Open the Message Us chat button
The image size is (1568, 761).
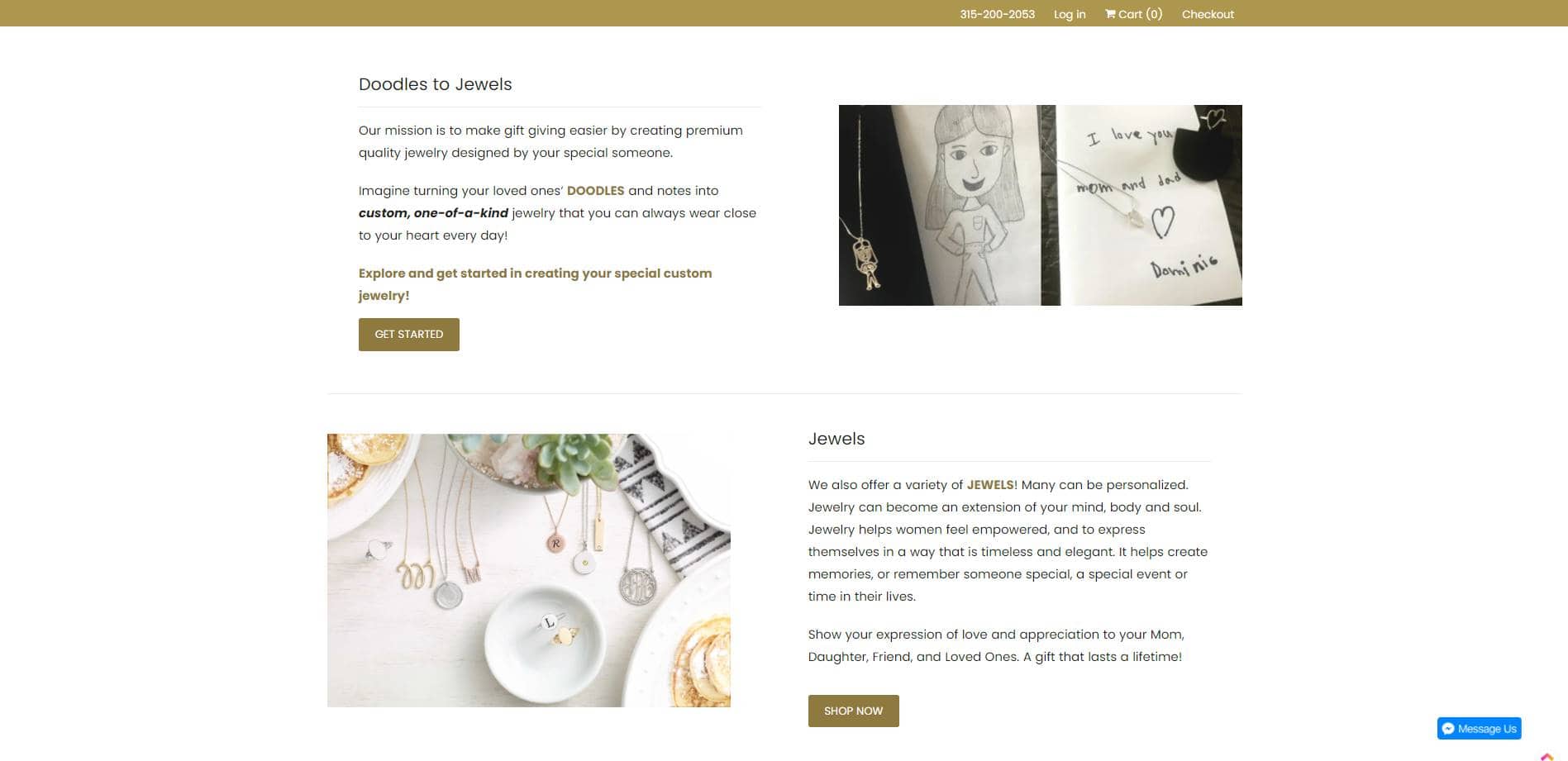point(1479,729)
